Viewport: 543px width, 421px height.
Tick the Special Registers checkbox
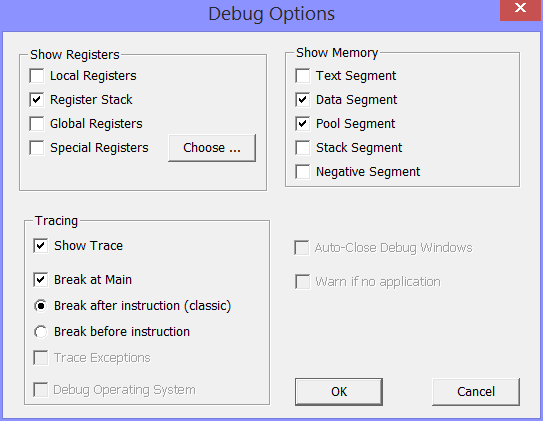[x=37, y=148]
